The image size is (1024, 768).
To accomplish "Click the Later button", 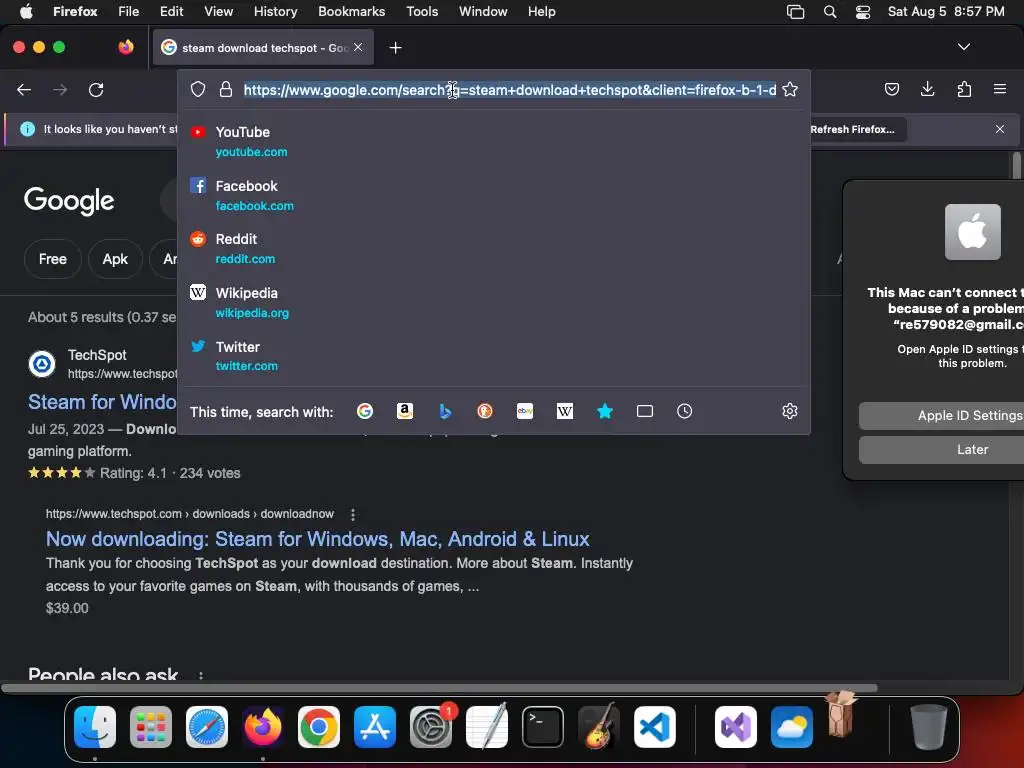I will (x=941, y=449).
